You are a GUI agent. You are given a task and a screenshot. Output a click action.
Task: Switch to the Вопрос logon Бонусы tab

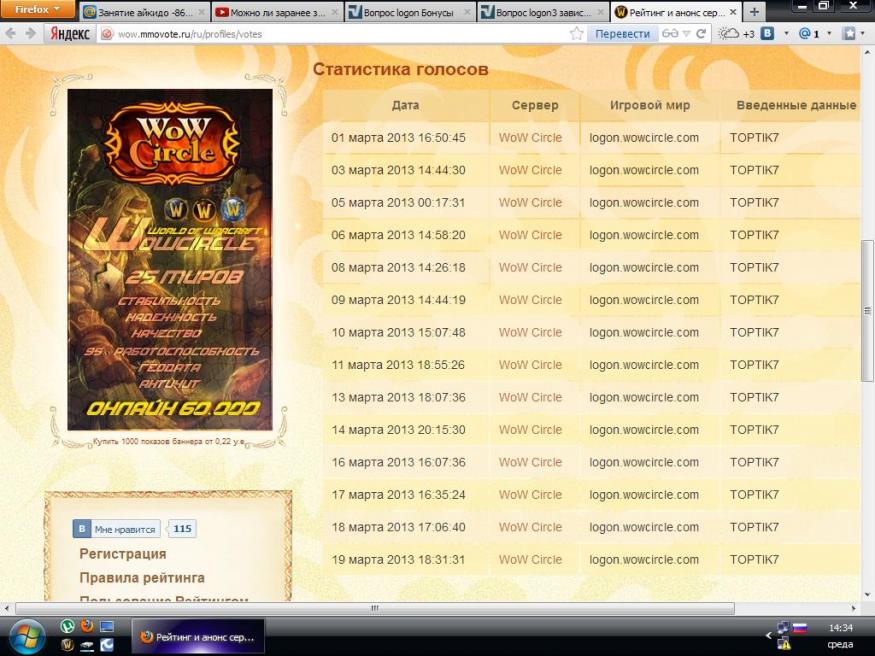[408, 13]
